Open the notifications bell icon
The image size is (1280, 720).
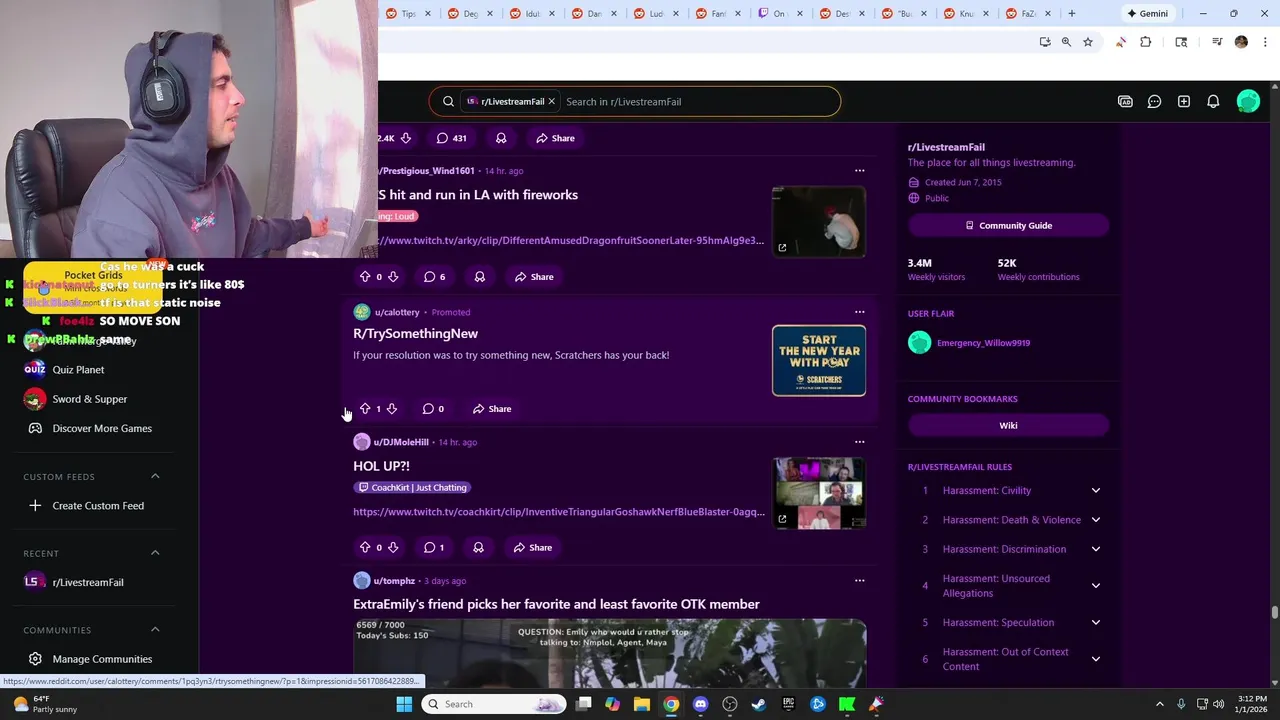coord(1213,101)
